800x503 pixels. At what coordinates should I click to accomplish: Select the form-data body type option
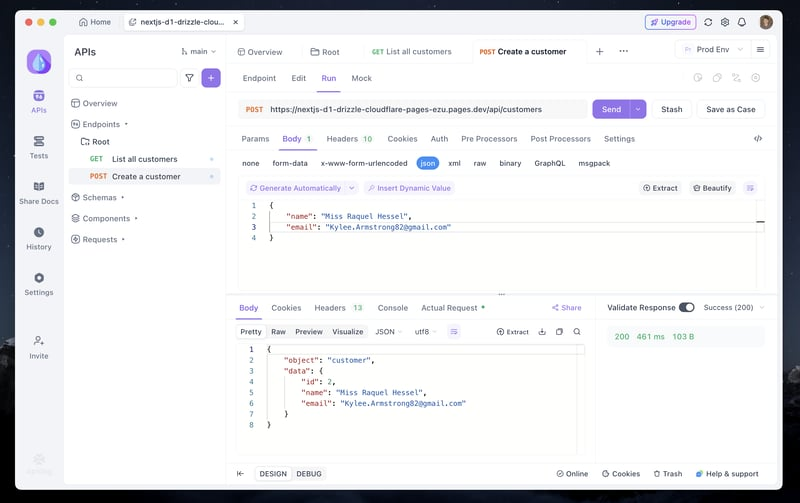pyautogui.click(x=290, y=163)
